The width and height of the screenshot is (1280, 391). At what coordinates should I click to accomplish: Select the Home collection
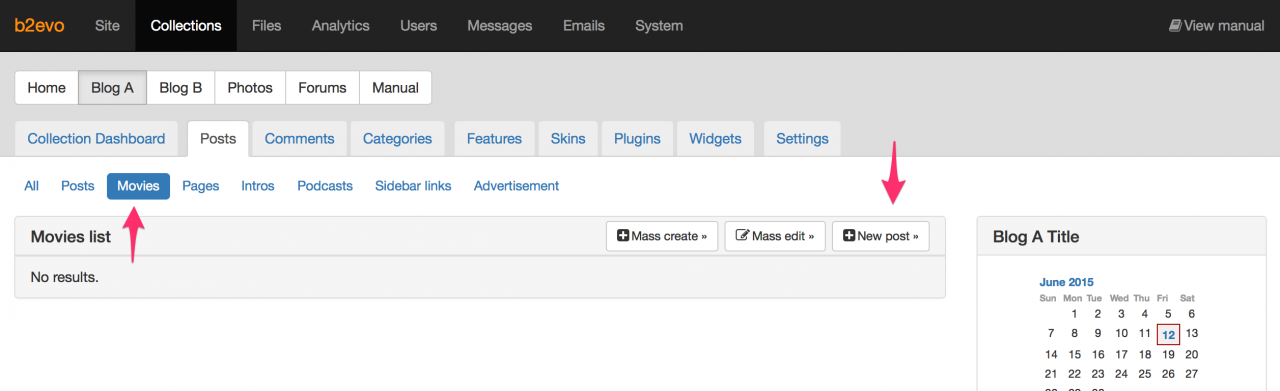coord(46,87)
